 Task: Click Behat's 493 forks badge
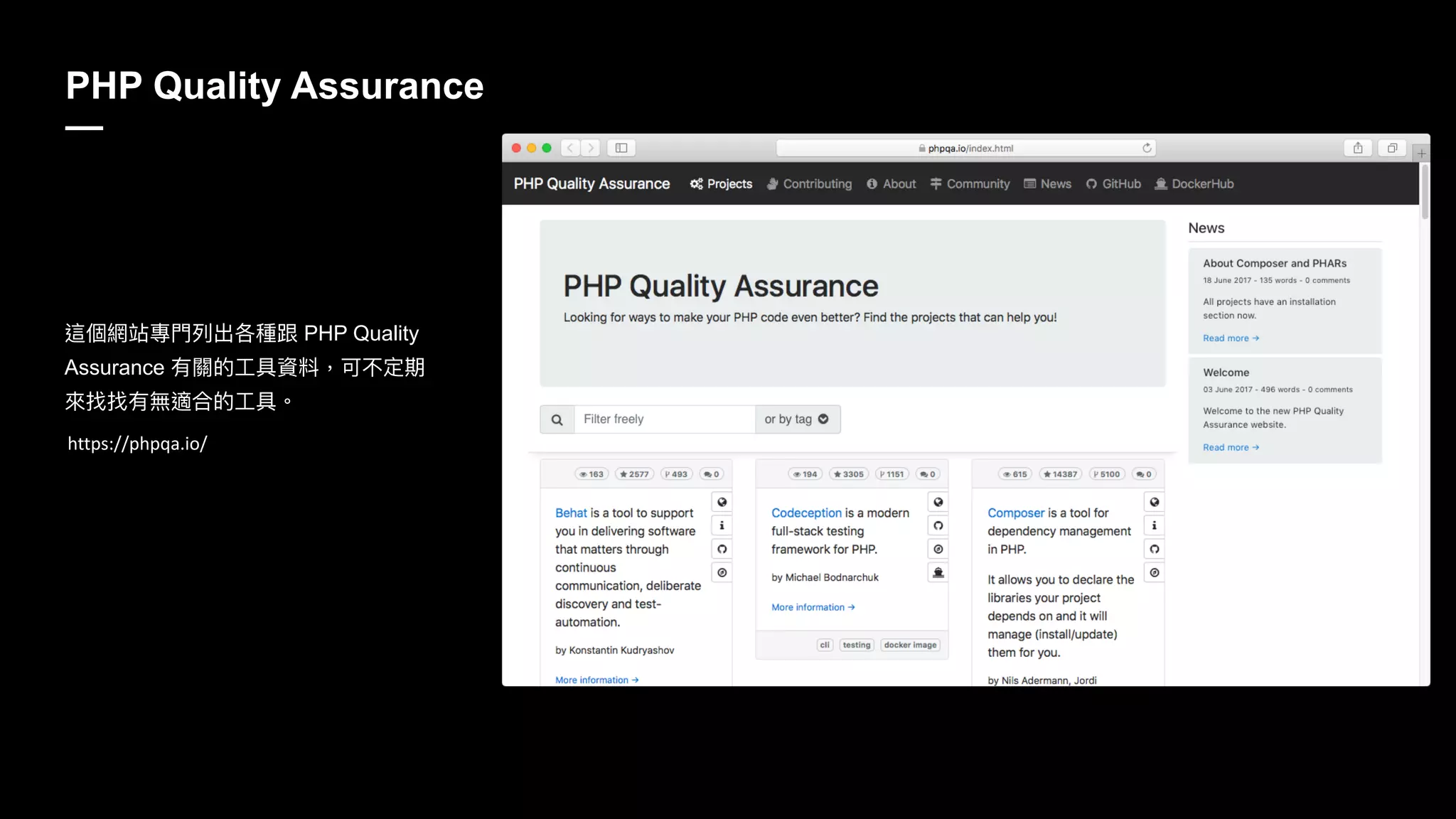point(676,474)
